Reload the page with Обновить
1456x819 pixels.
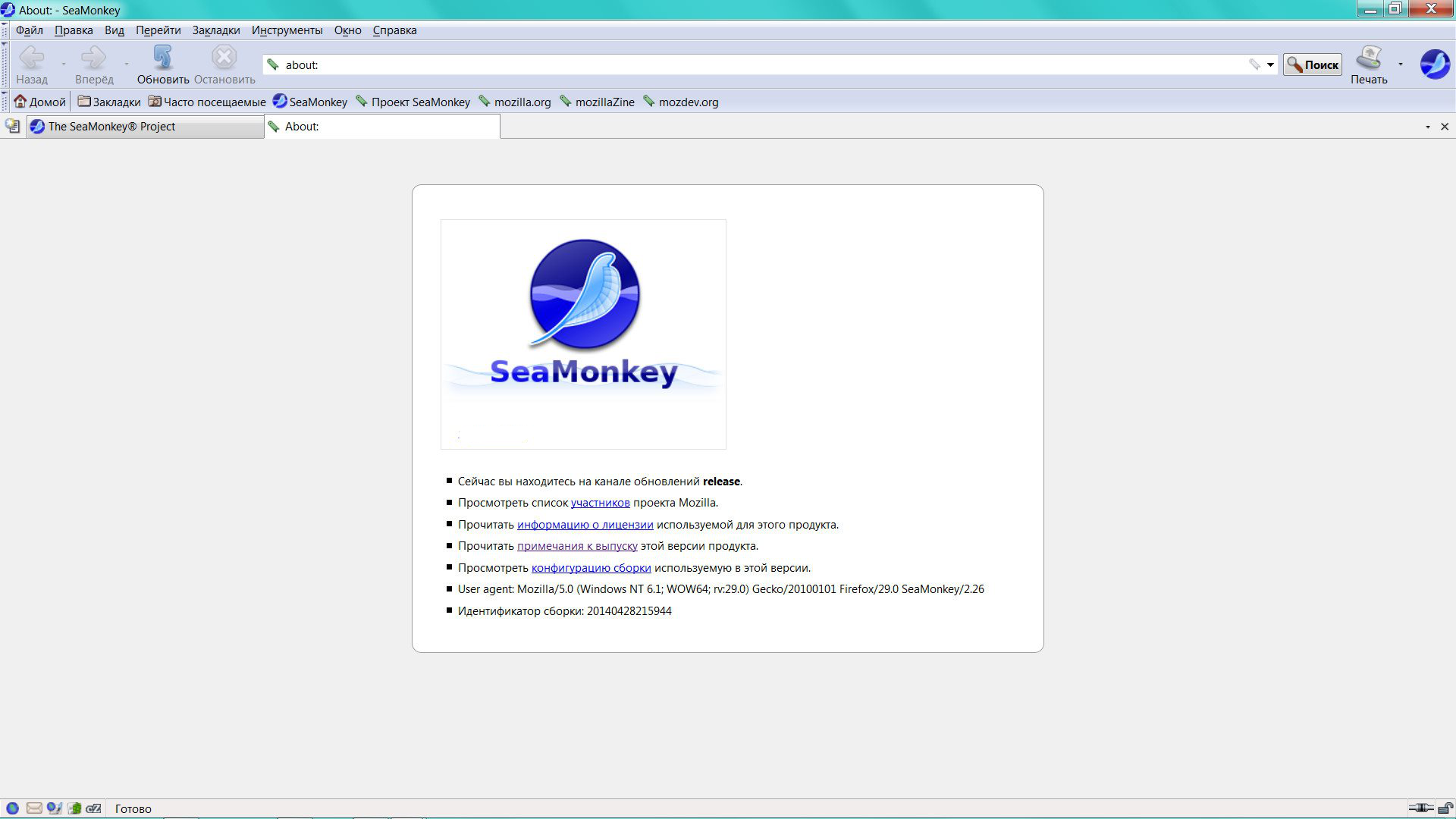click(x=163, y=64)
